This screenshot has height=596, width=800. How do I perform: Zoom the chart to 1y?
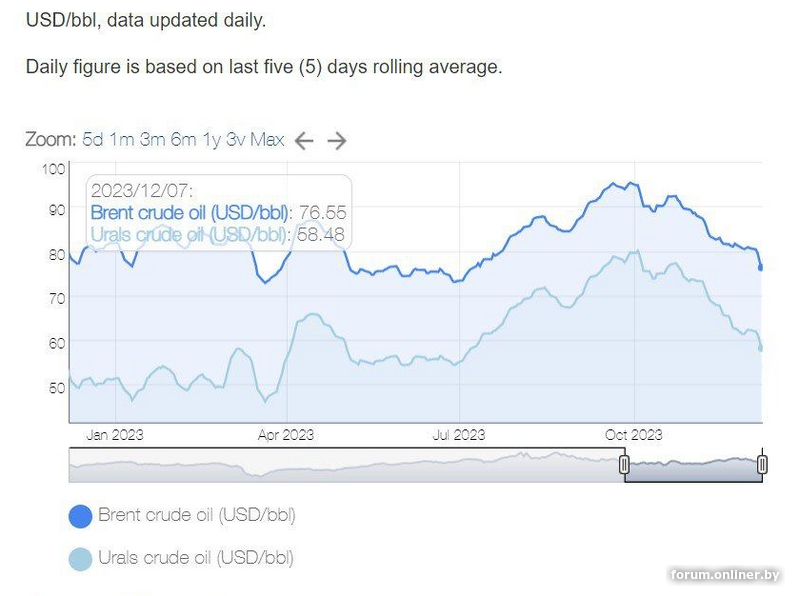point(211,140)
